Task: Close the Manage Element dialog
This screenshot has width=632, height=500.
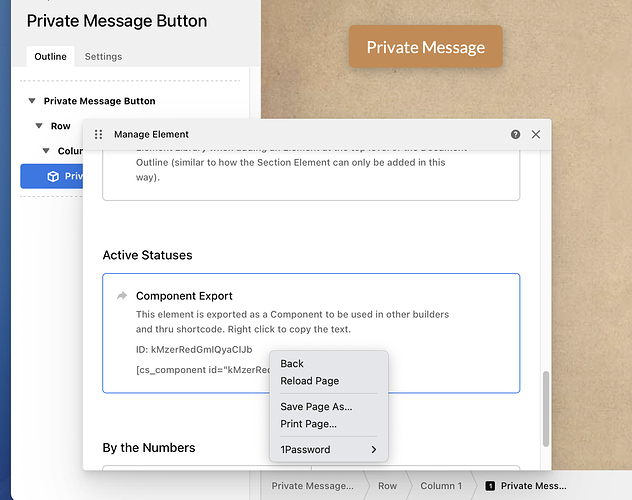Action: [536, 134]
